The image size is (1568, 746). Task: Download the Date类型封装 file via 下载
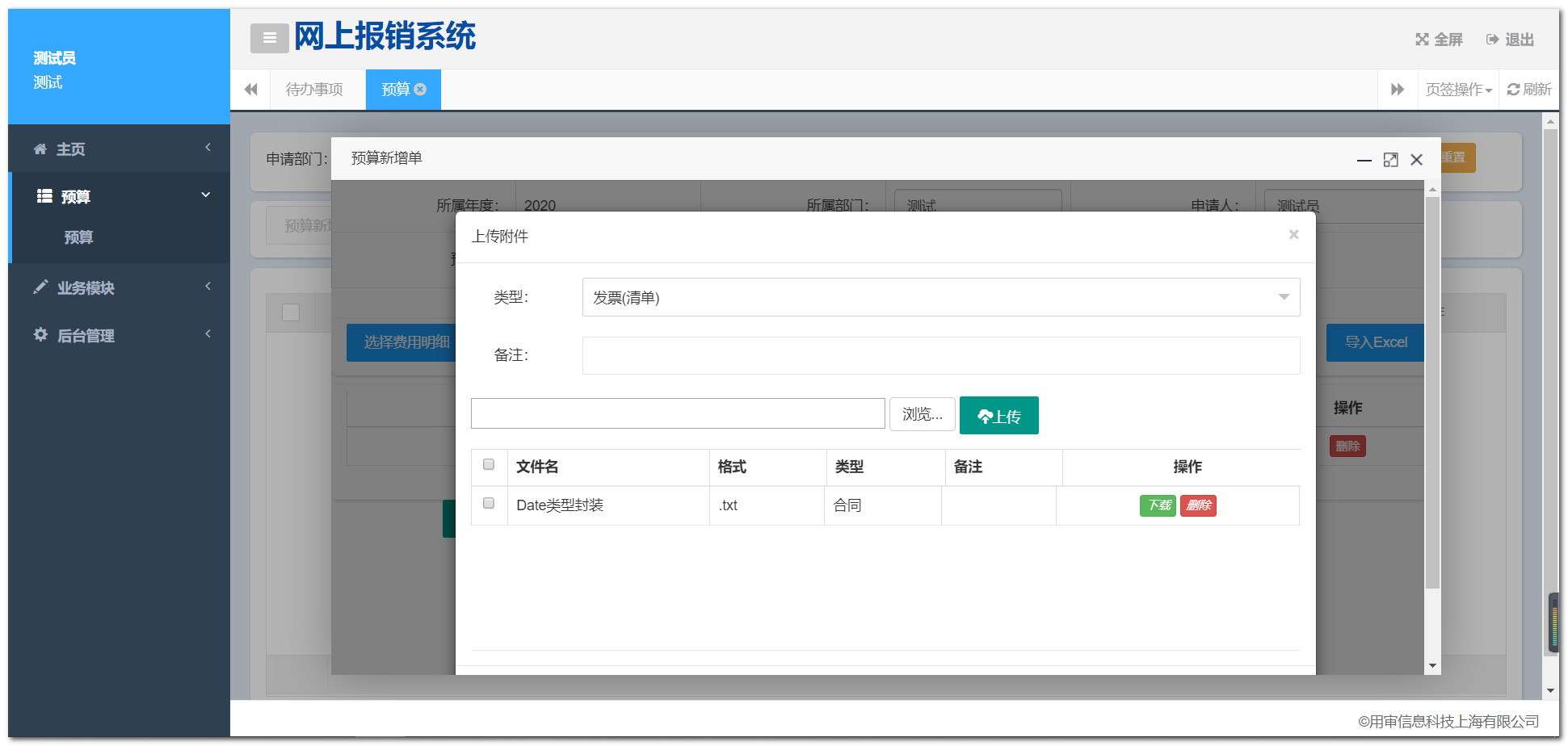(1158, 505)
